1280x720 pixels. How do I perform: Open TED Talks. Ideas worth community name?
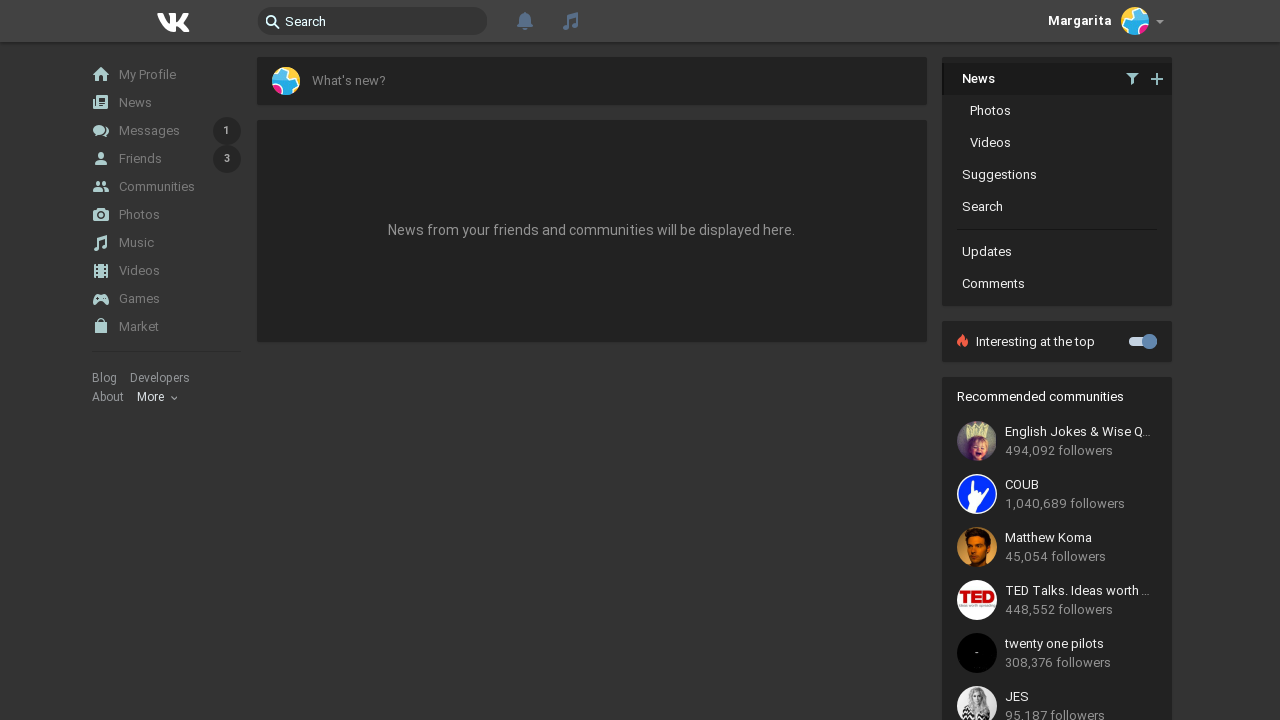click(1078, 591)
